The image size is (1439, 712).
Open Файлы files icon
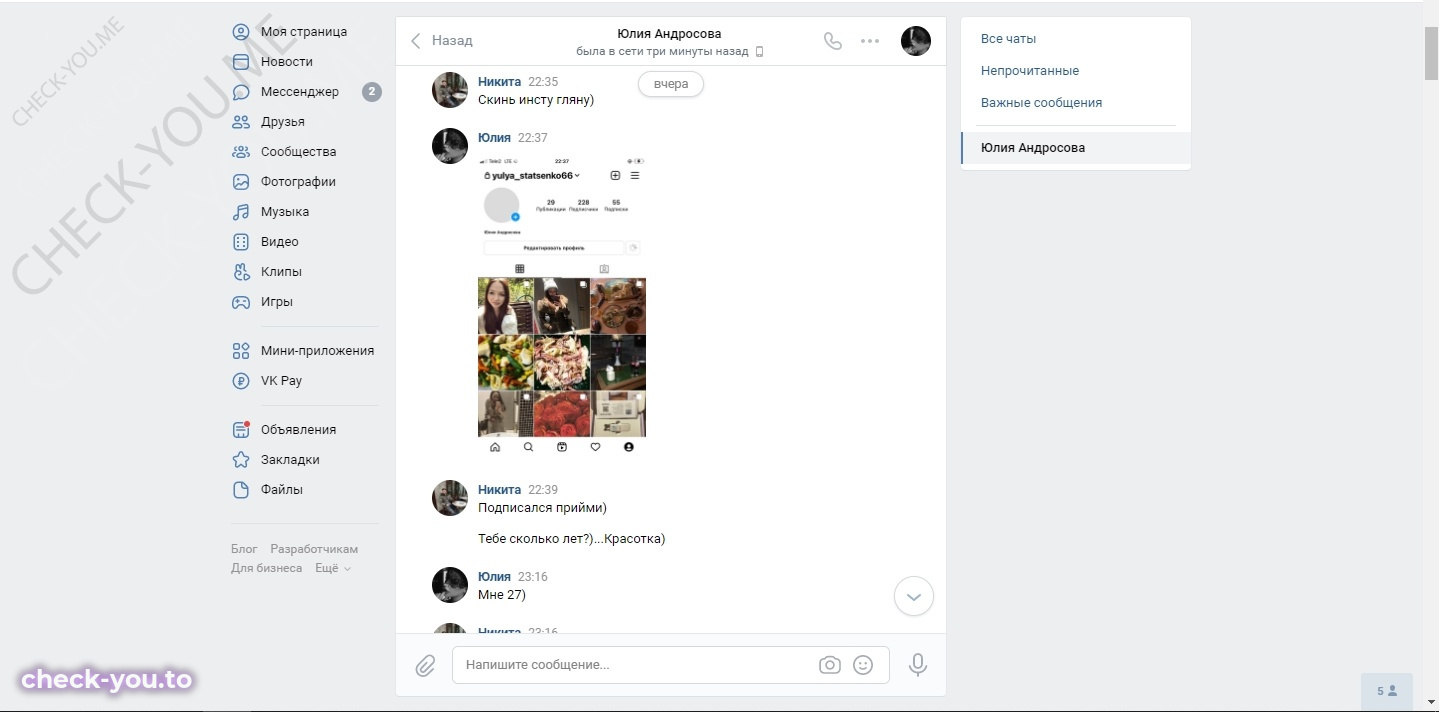241,490
